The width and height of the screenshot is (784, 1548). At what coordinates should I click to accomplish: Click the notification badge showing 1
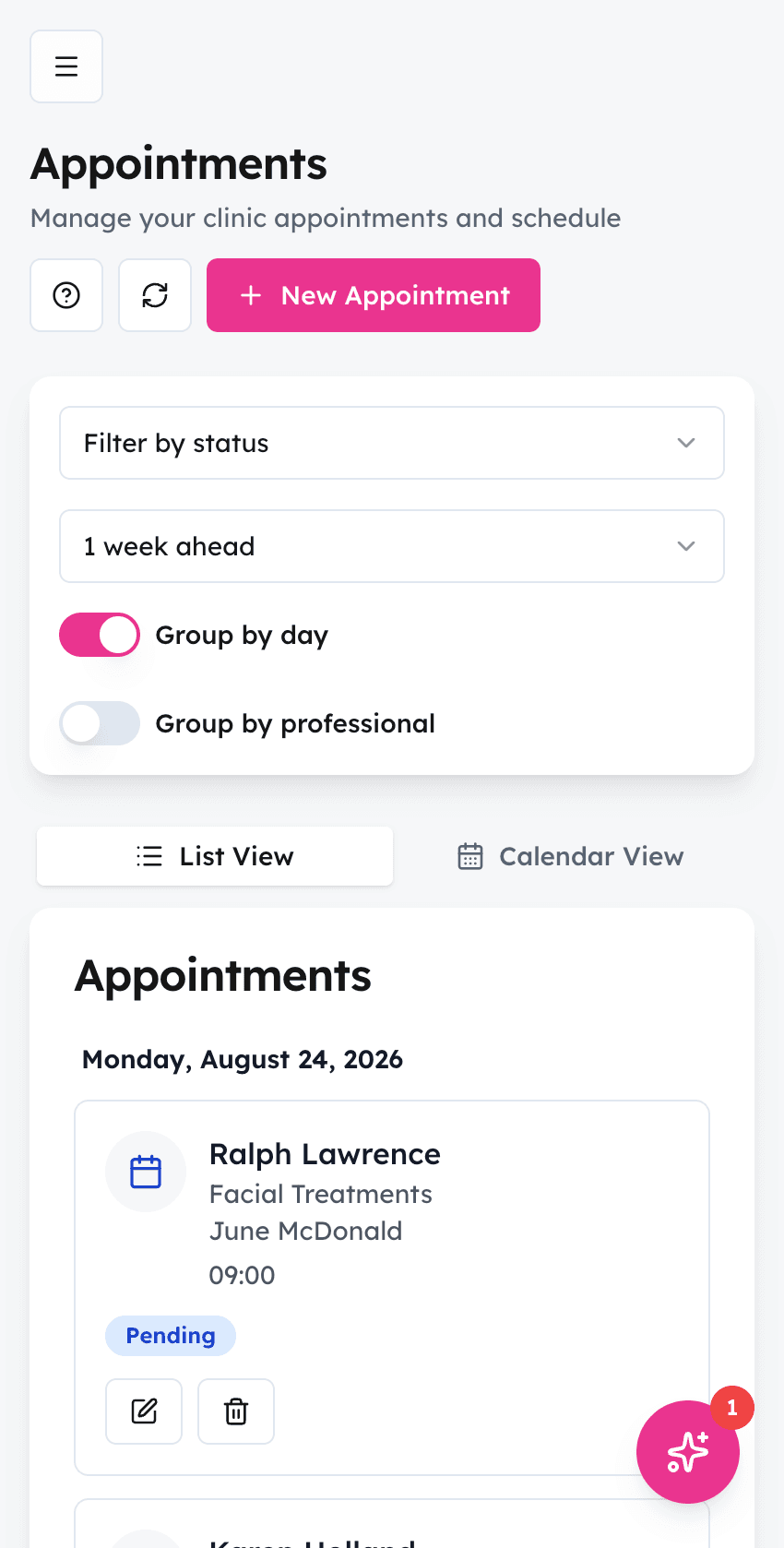click(732, 1408)
